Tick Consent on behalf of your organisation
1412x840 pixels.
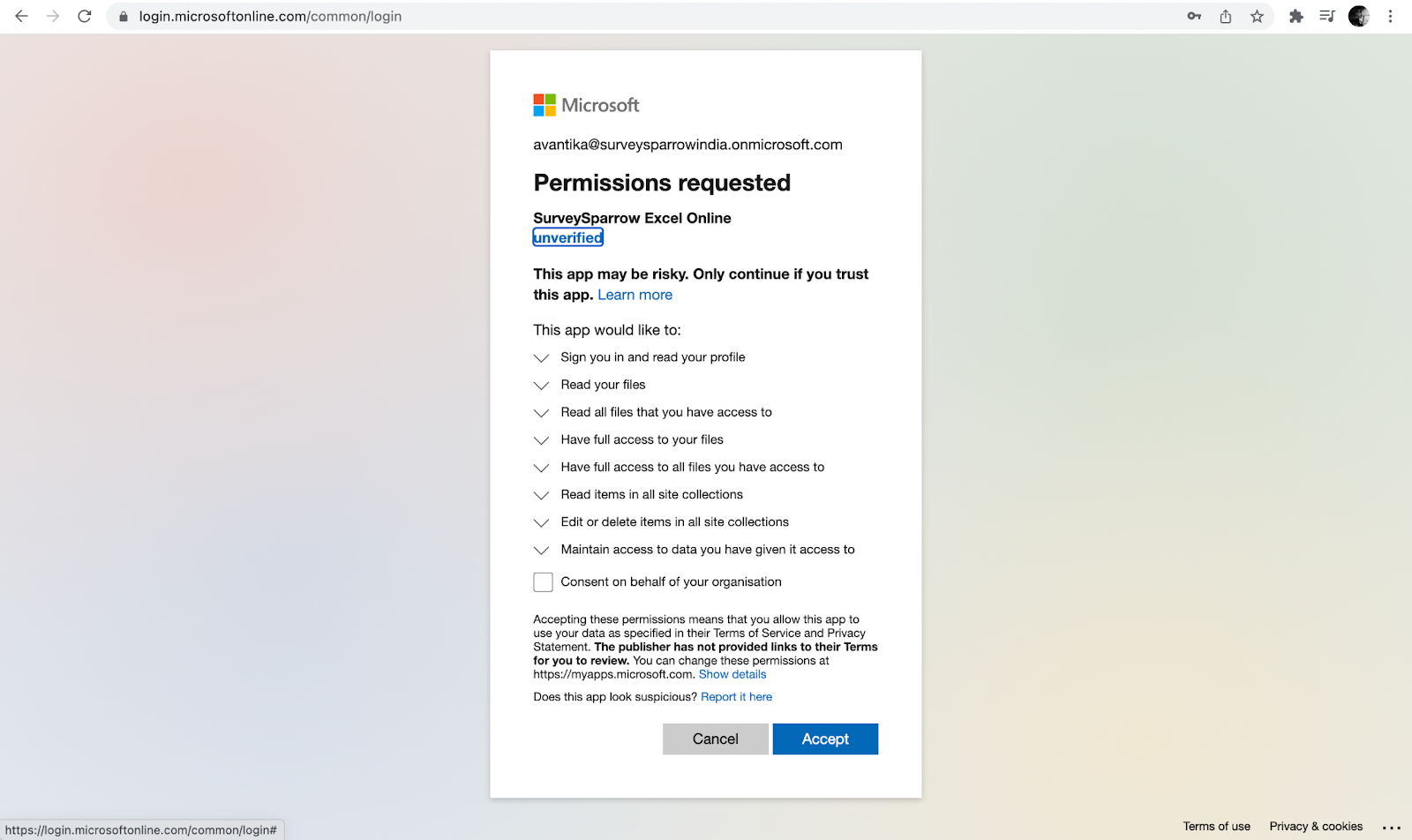(x=544, y=582)
